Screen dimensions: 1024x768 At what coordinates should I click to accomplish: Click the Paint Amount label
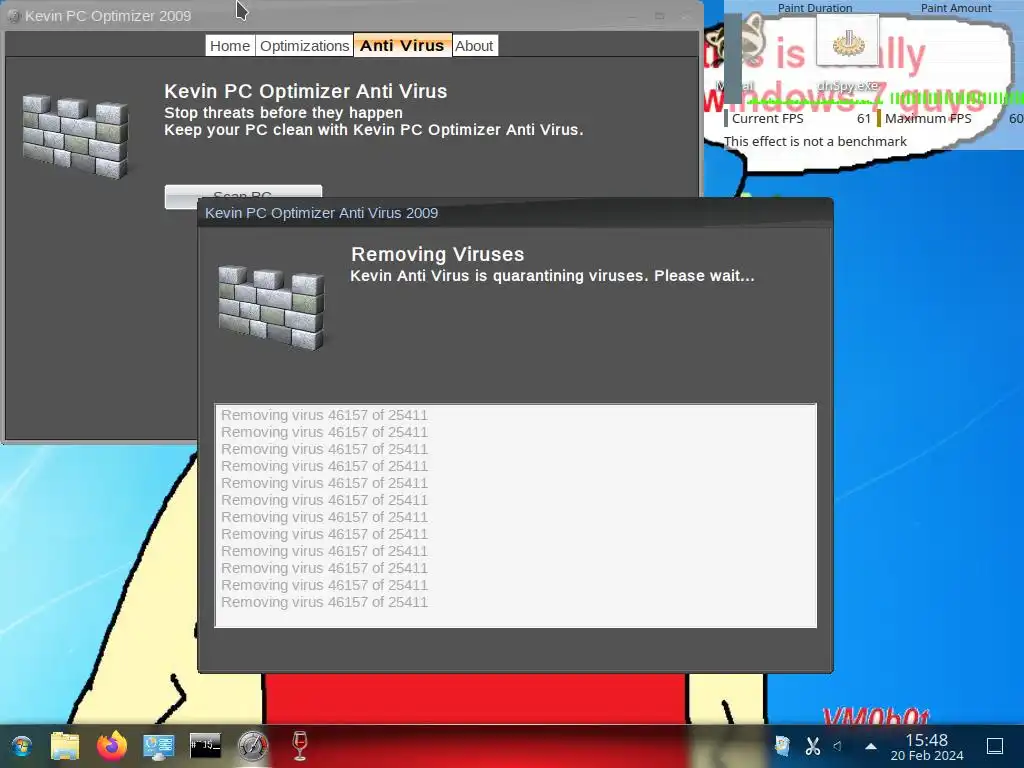pyautogui.click(x=955, y=8)
